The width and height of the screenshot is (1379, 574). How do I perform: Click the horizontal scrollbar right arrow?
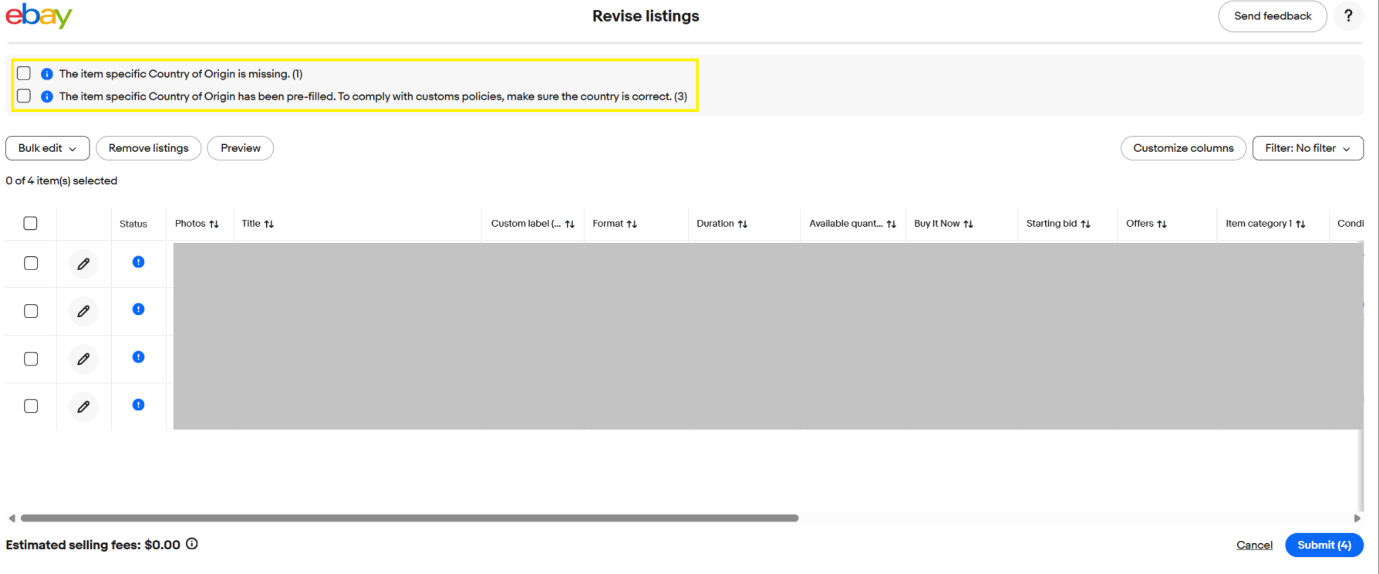point(1357,518)
